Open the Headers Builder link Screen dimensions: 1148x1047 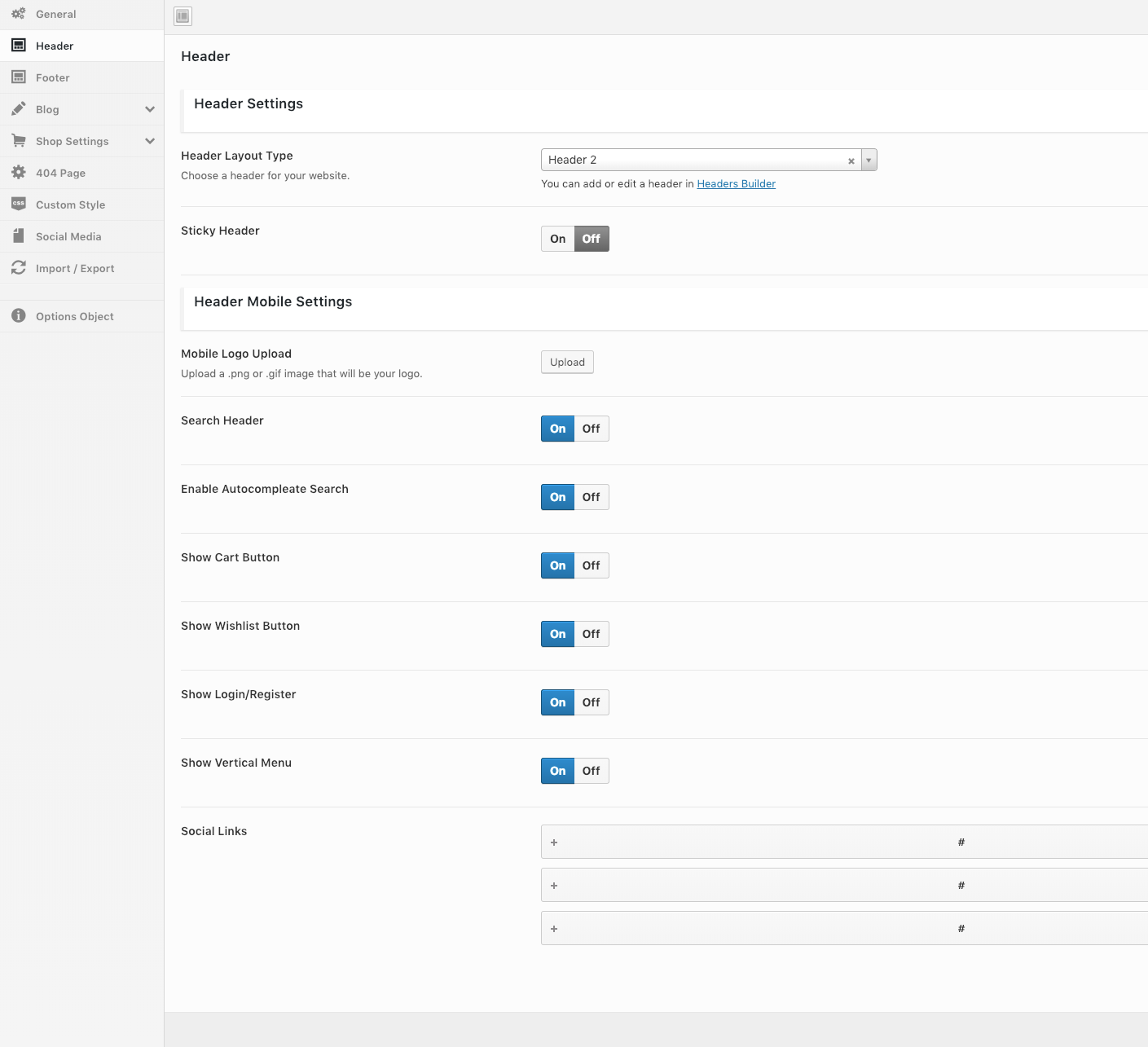click(x=736, y=184)
